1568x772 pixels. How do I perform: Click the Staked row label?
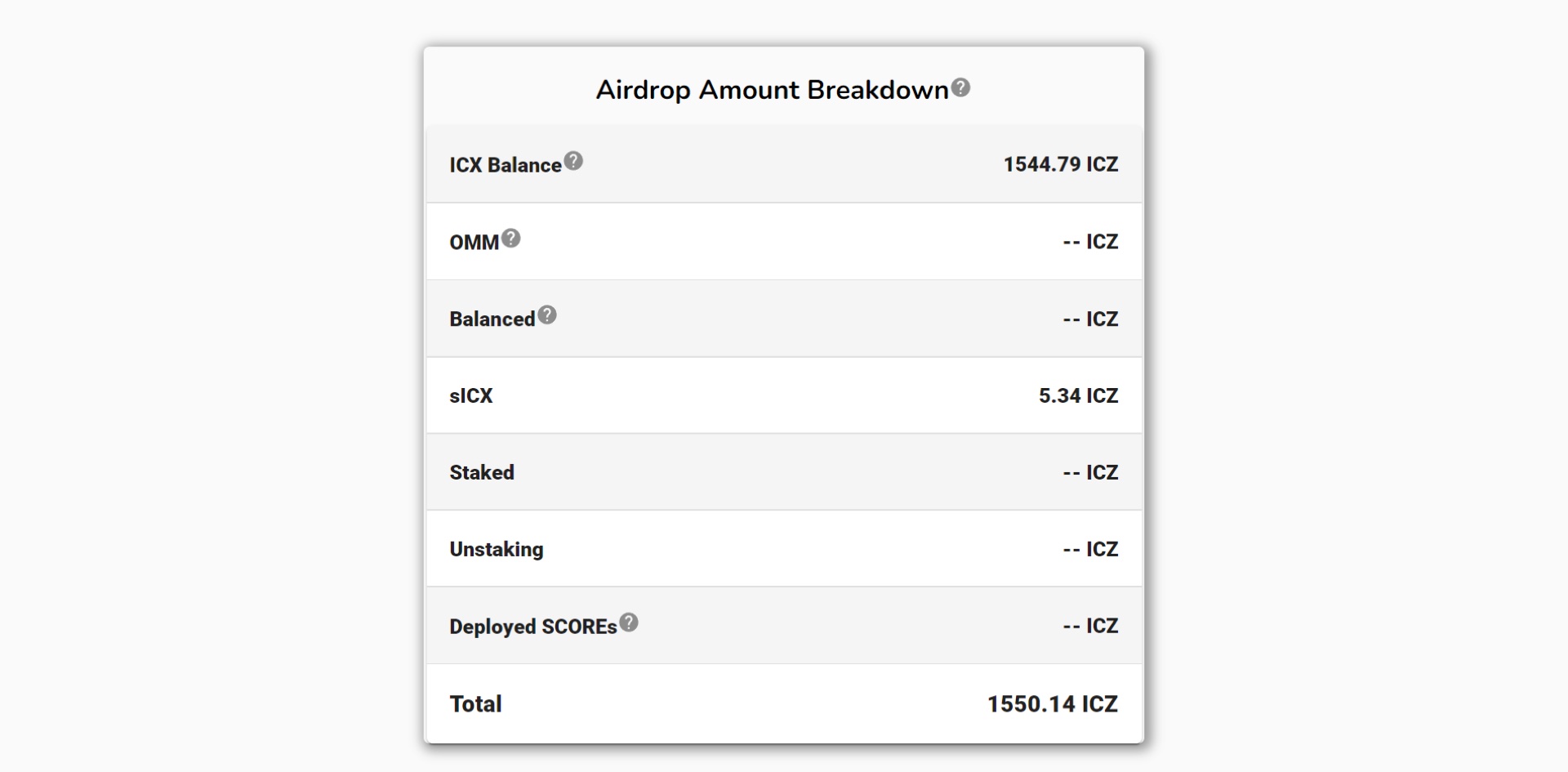click(x=482, y=473)
